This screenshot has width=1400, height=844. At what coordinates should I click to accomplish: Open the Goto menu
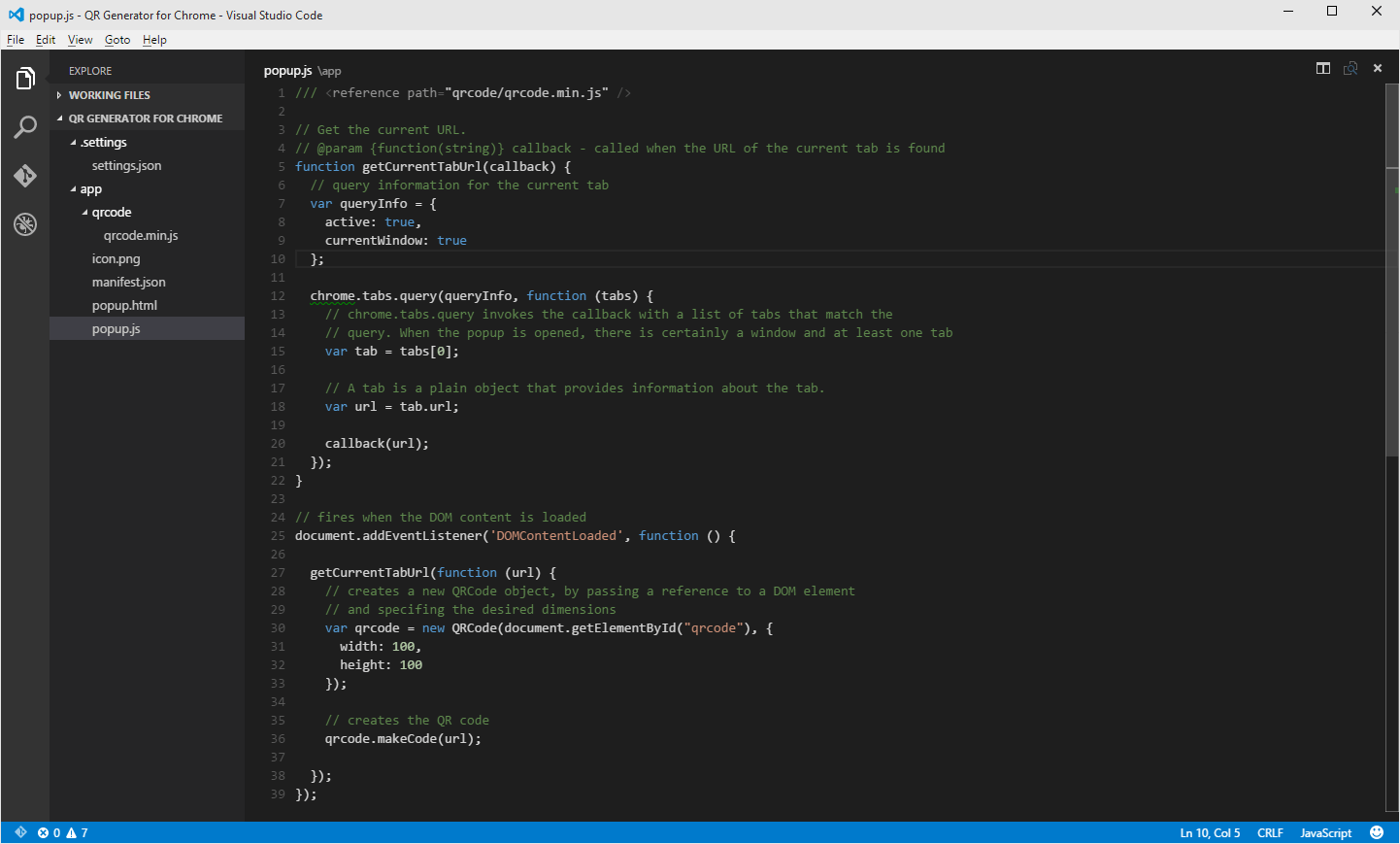click(117, 40)
